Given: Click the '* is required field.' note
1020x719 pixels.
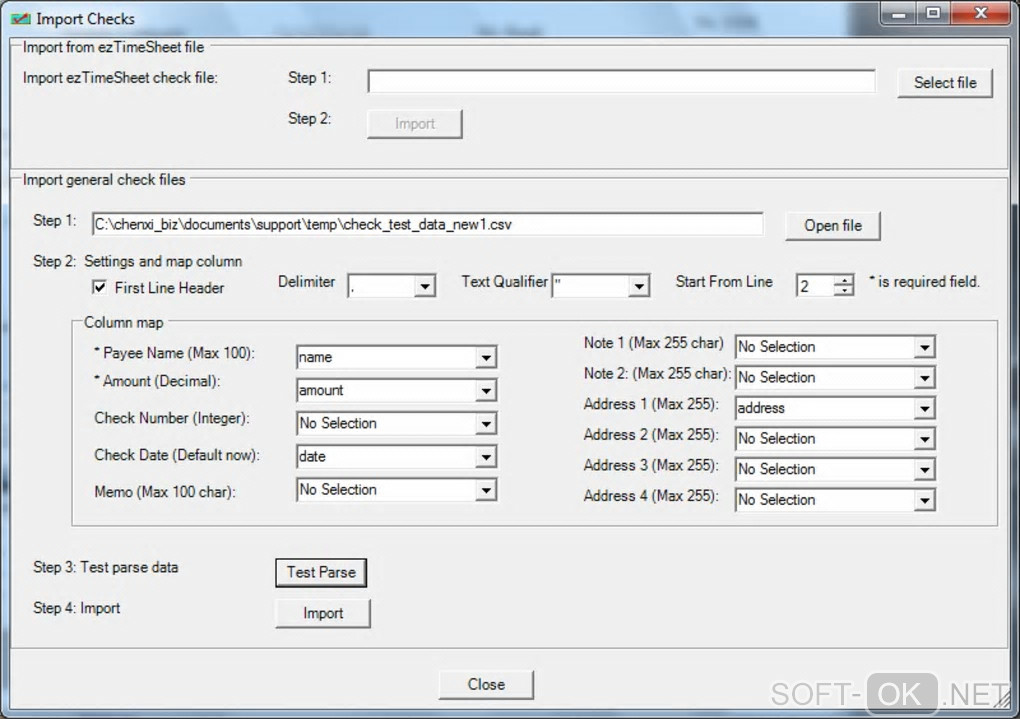Looking at the screenshot, I should pyautogui.click(x=924, y=282).
